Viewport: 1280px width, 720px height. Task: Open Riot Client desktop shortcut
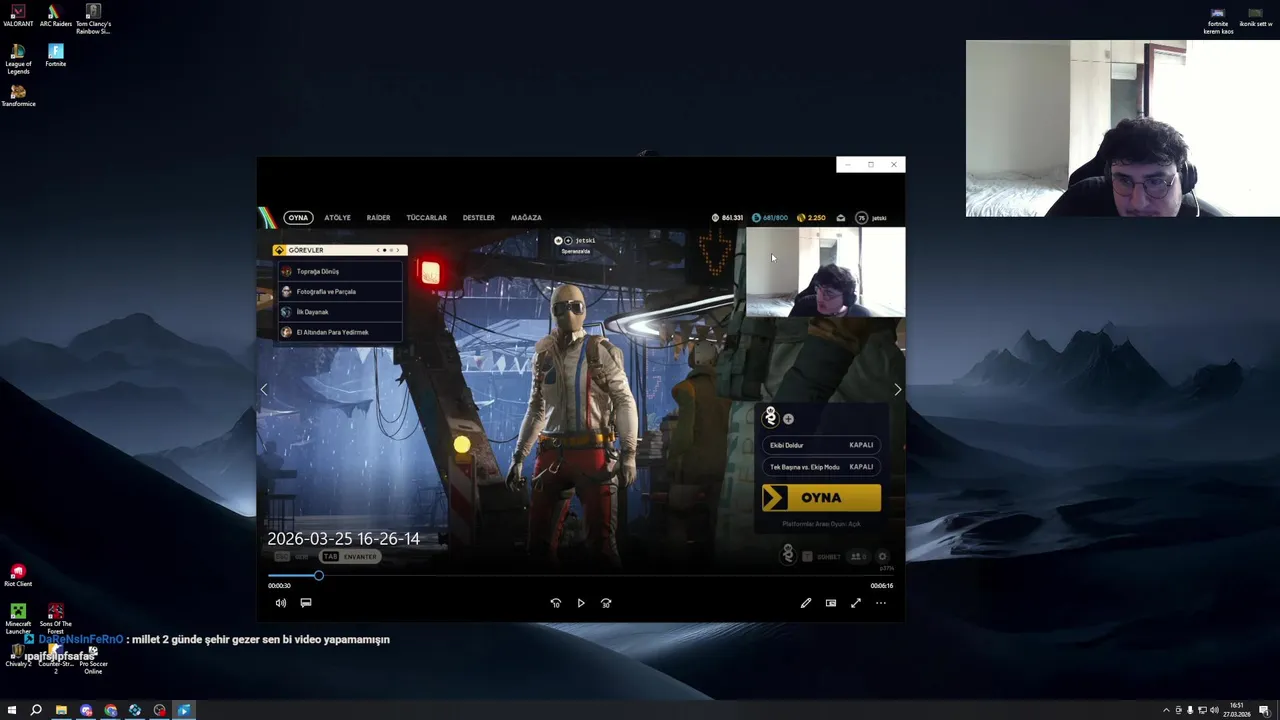18,576
